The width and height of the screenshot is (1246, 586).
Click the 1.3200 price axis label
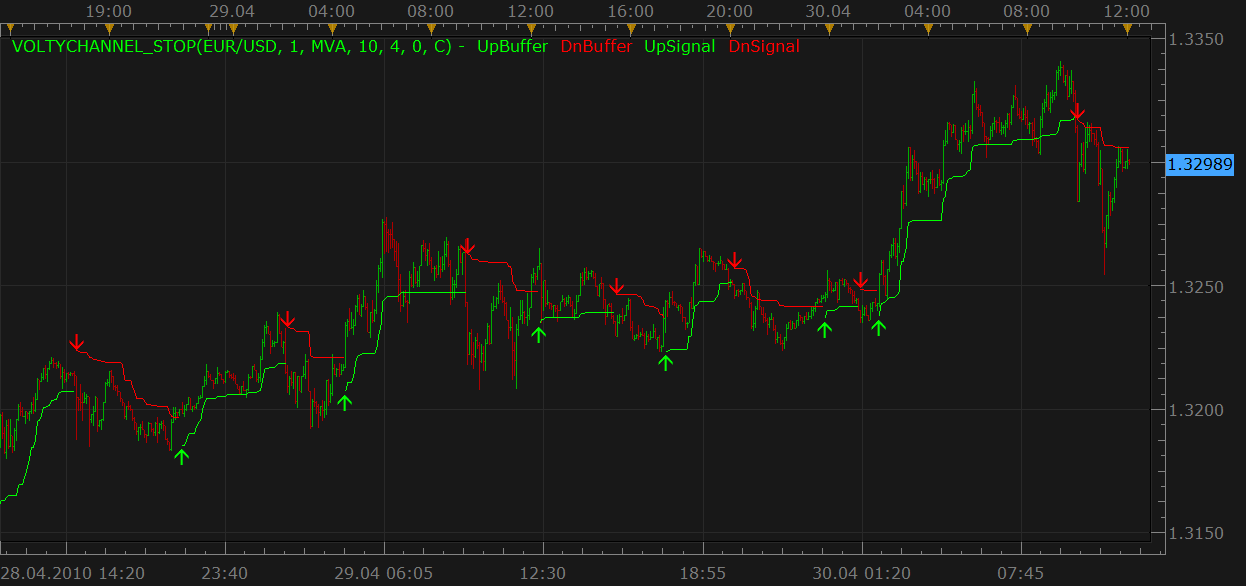tap(1195, 410)
